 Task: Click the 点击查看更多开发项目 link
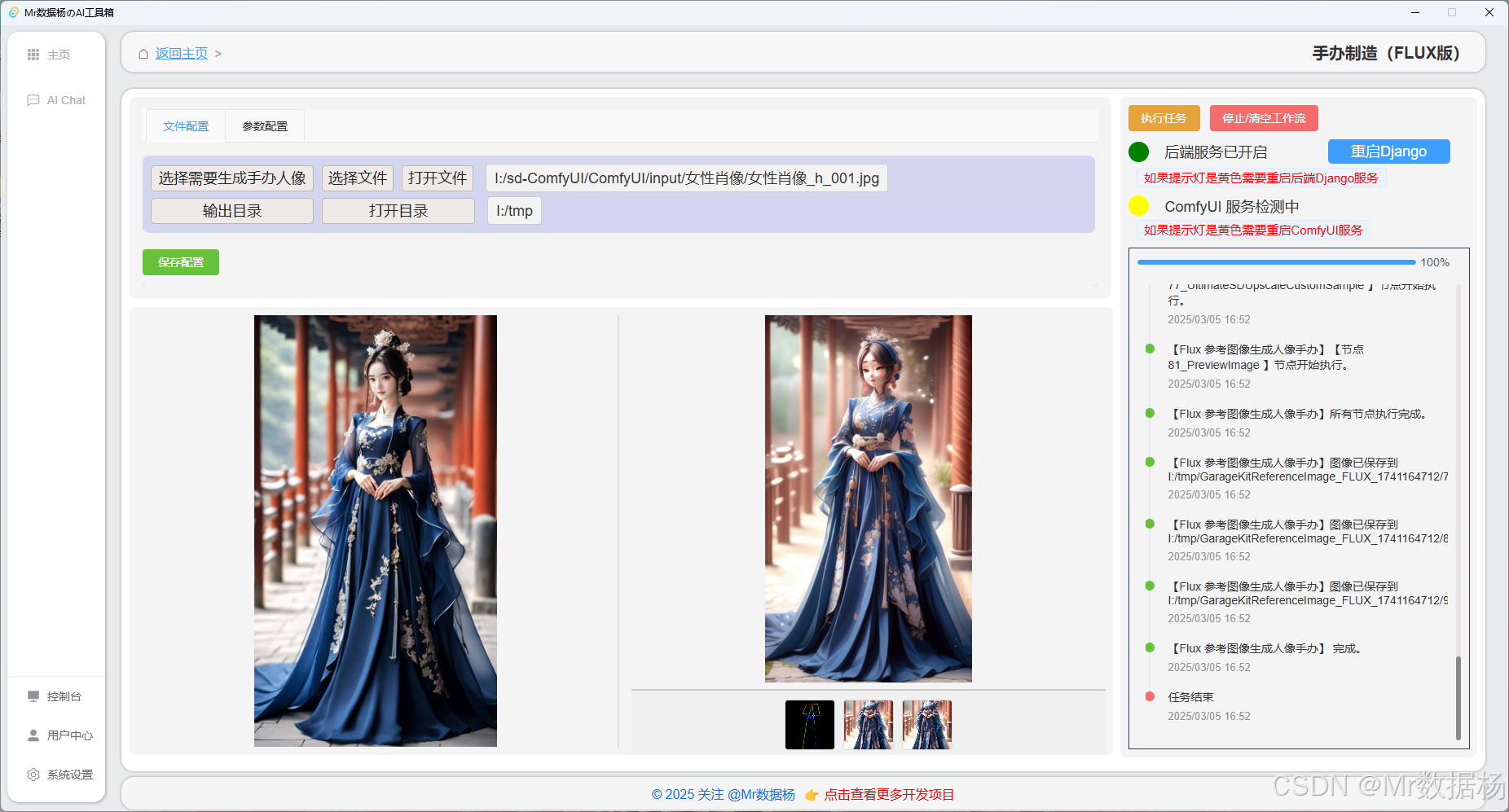889,795
